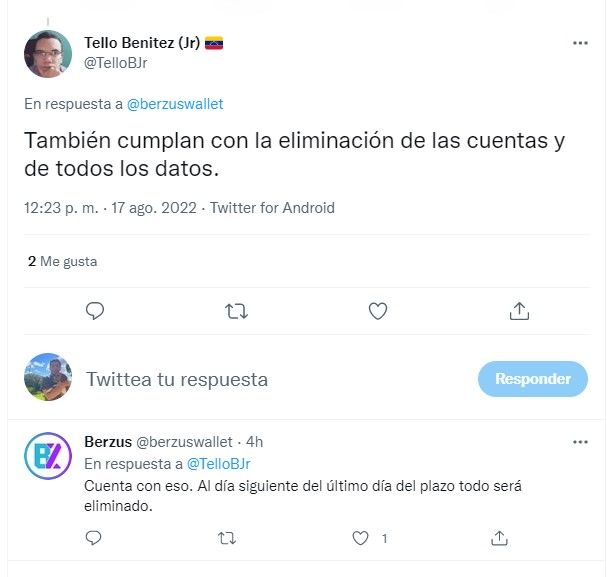This screenshot has height=577, width=607.
Task: Retweet the main tweet by TelloBJr
Action: pos(236,311)
